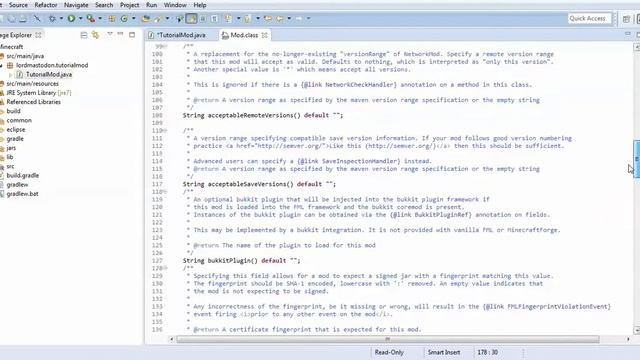Click Collapse All in Package Explorer
Screen dimensions: 640x360
(x=84, y=35)
